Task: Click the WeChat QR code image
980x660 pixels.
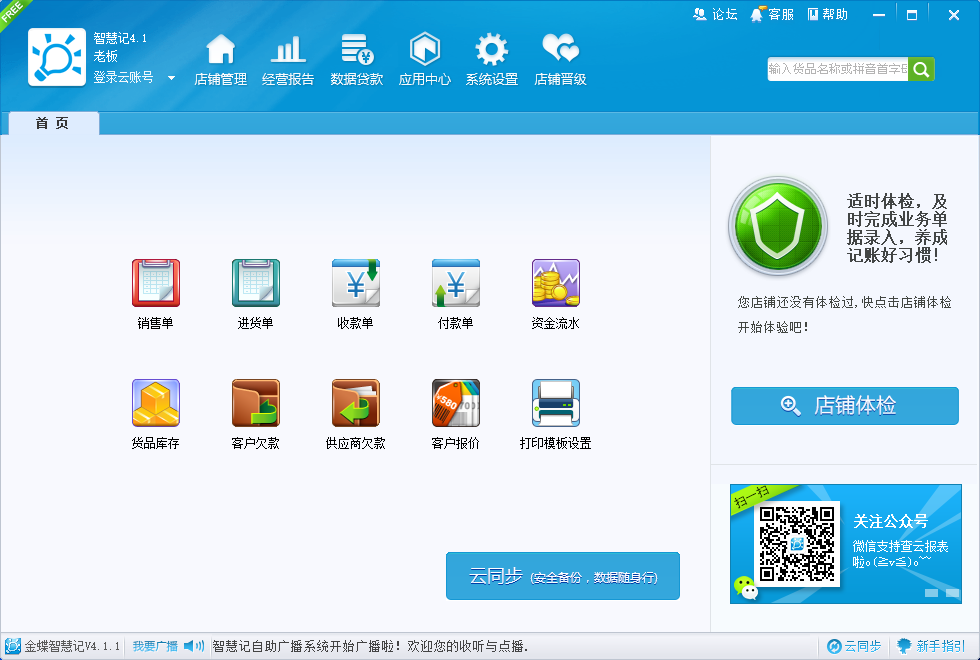Action: (797, 544)
